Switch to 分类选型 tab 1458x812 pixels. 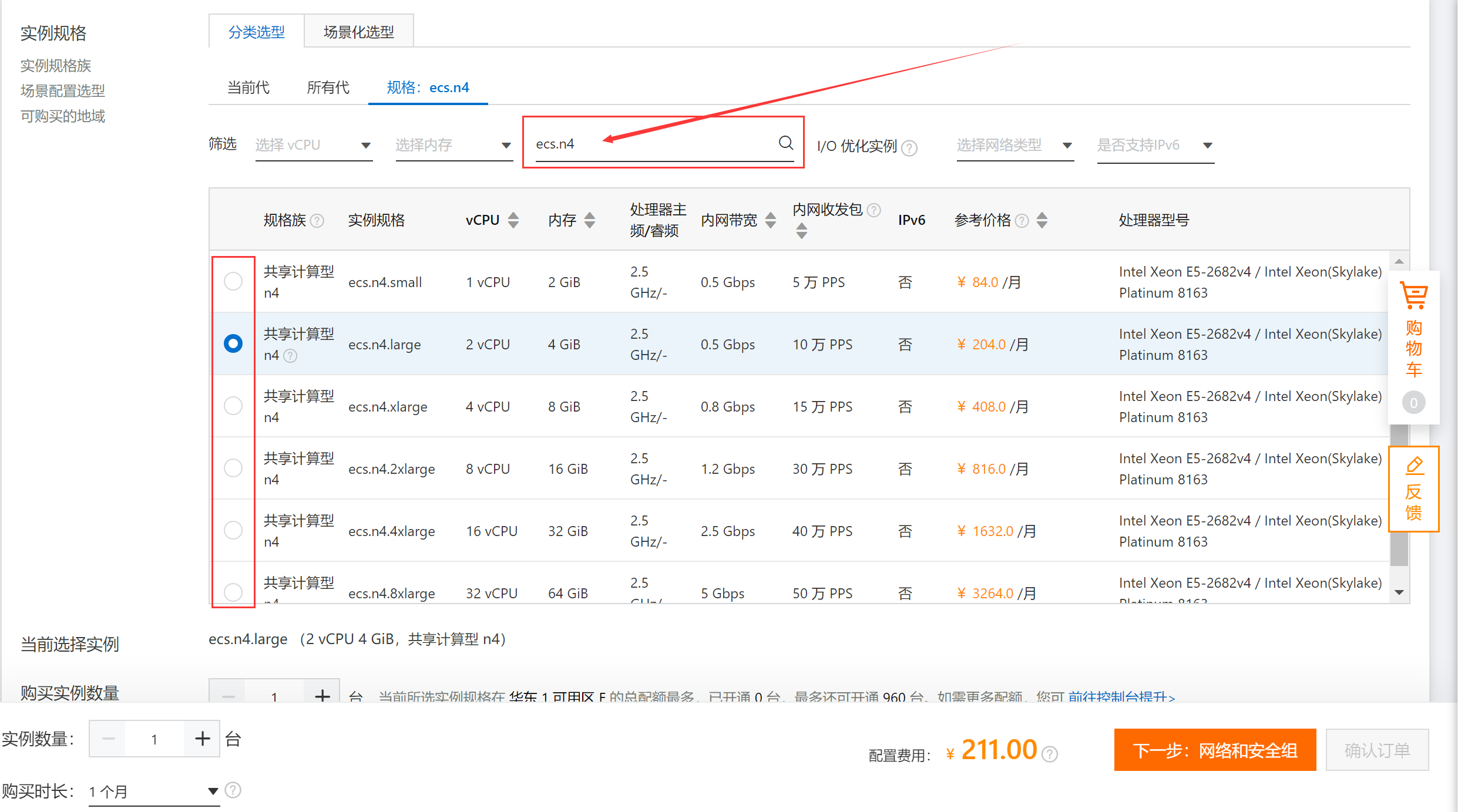click(x=257, y=32)
